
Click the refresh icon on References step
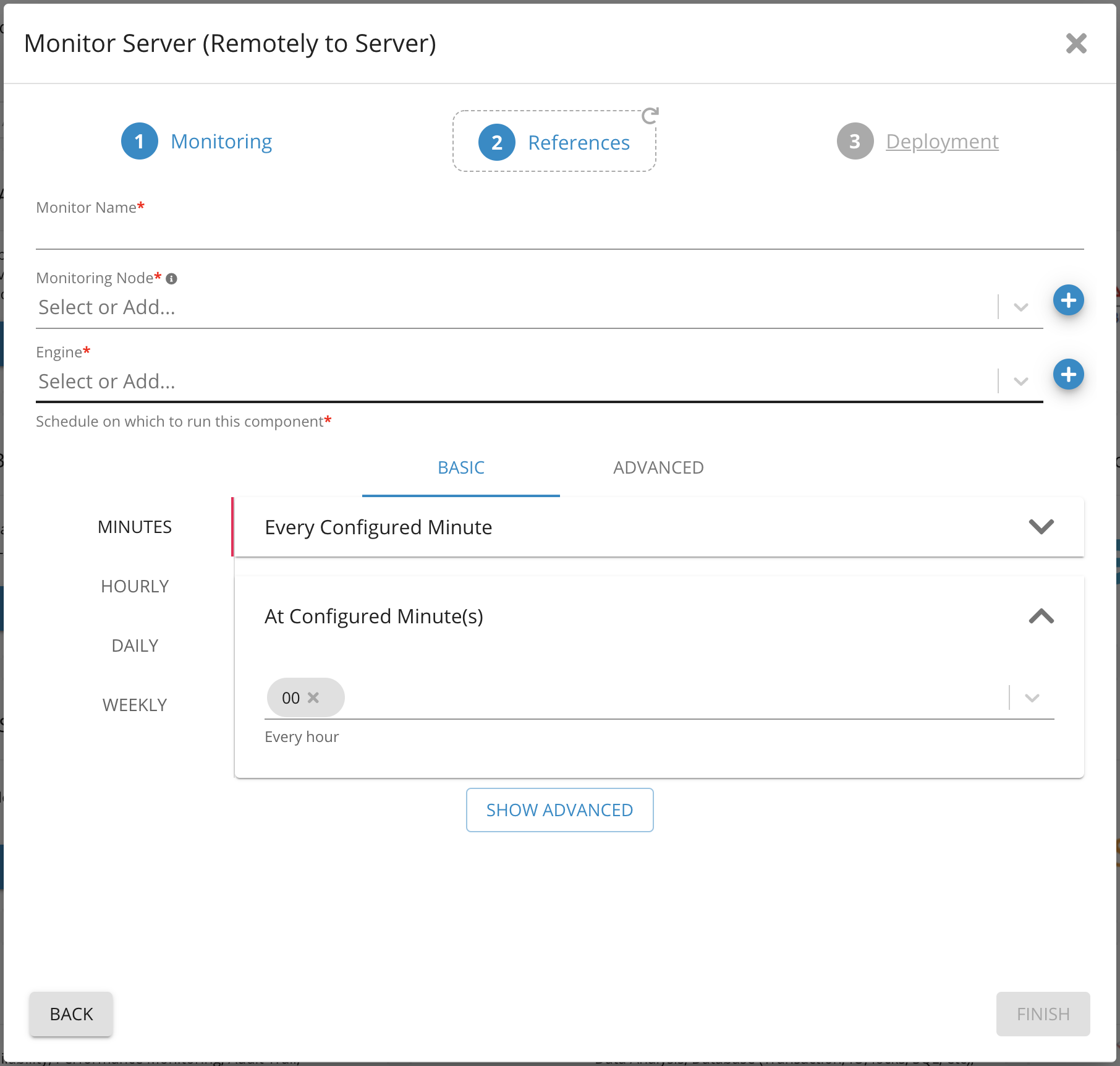coord(650,116)
